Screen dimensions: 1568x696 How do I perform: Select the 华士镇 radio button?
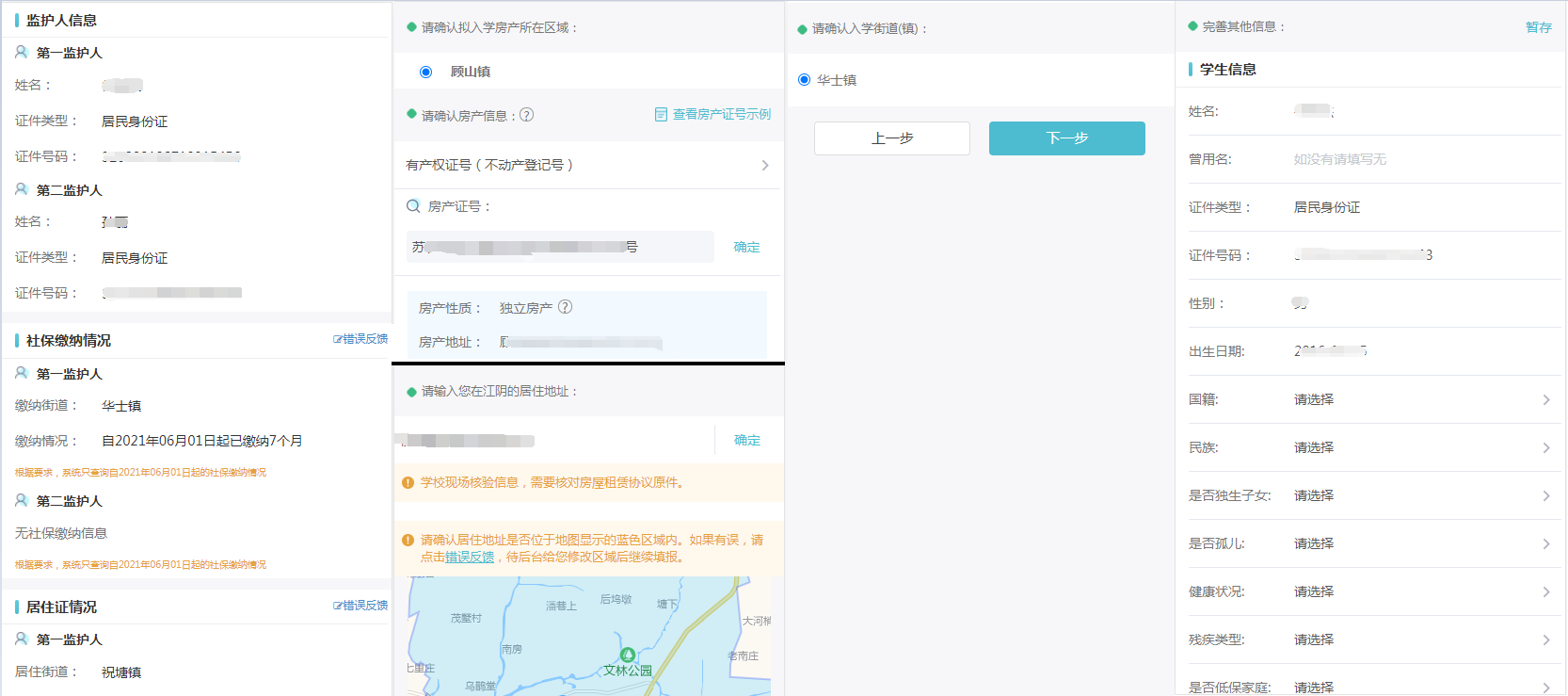804,80
